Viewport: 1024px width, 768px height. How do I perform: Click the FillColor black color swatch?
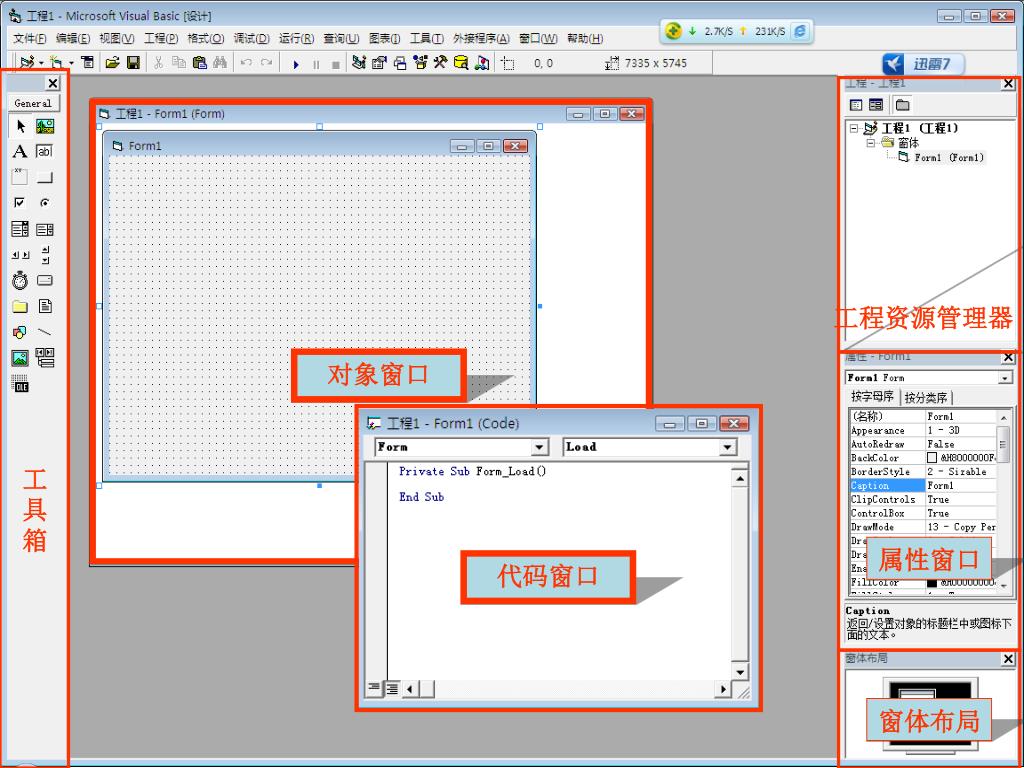[932, 582]
